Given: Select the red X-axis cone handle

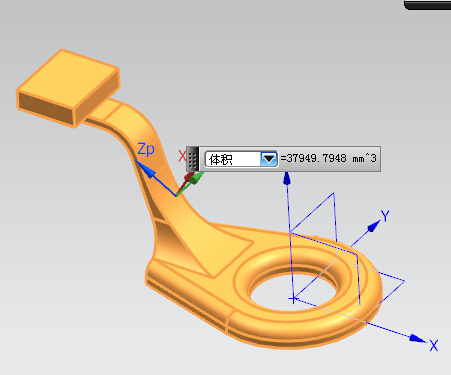Looking at the screenshot, I should pyautogui.click(x=189, y=177).
